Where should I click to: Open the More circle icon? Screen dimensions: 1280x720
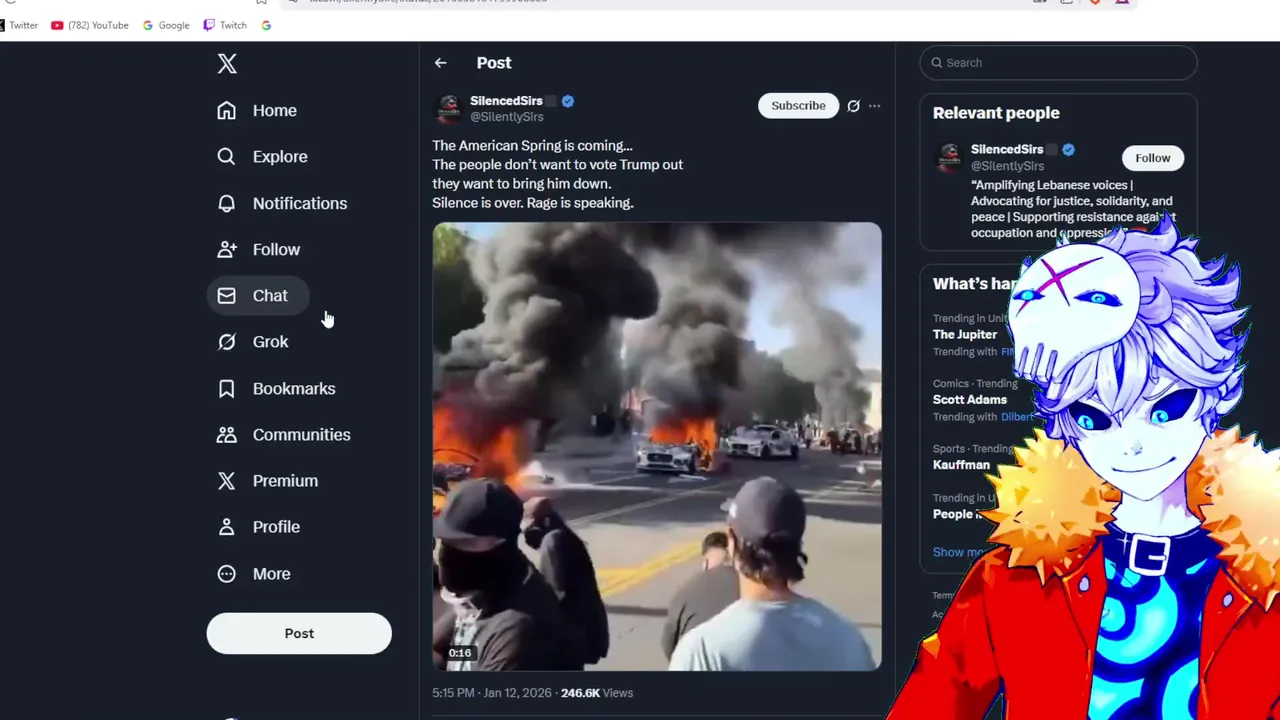click(x=227, y=574)
